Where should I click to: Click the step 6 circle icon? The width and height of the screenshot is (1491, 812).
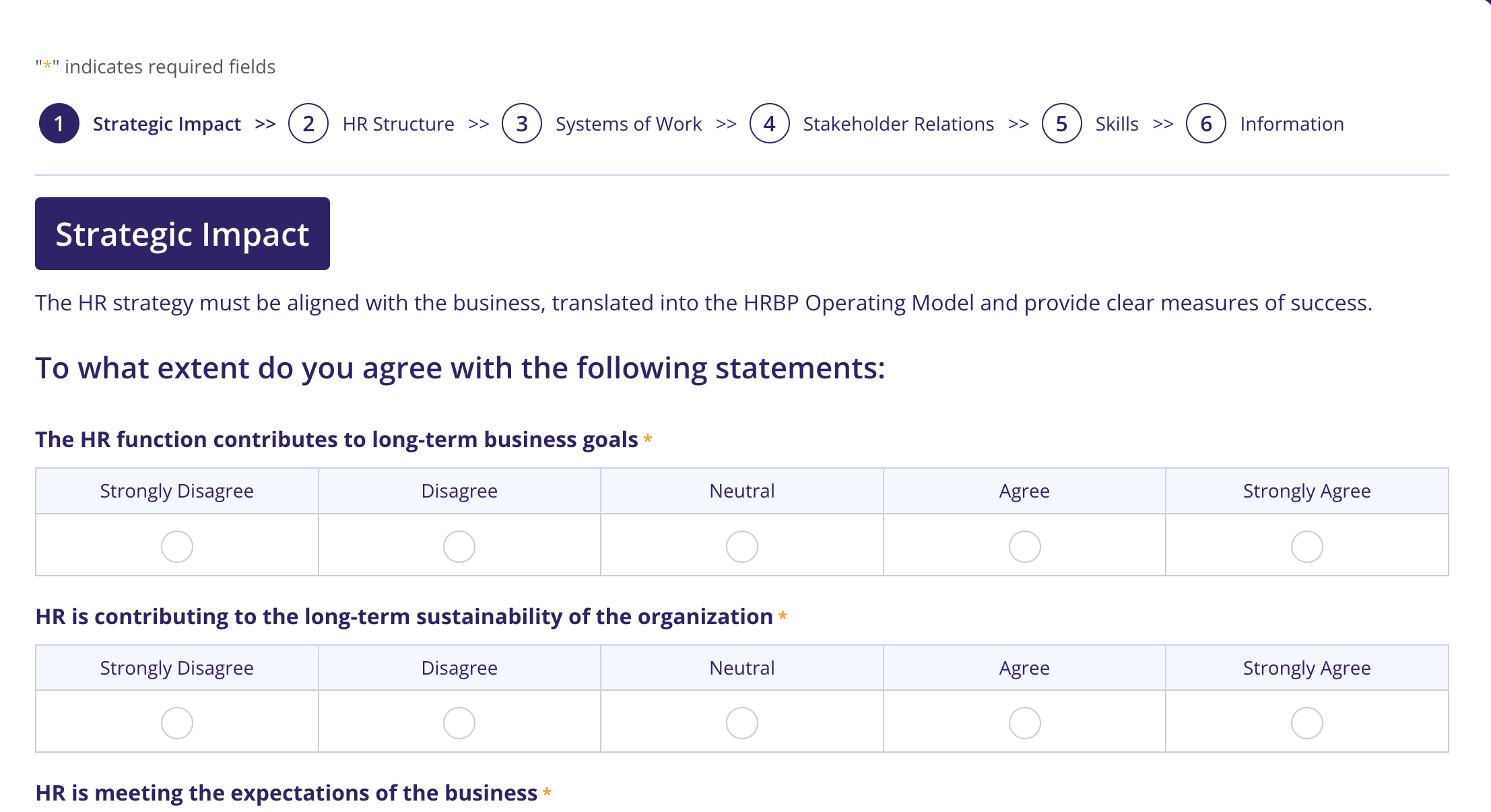1205,124
